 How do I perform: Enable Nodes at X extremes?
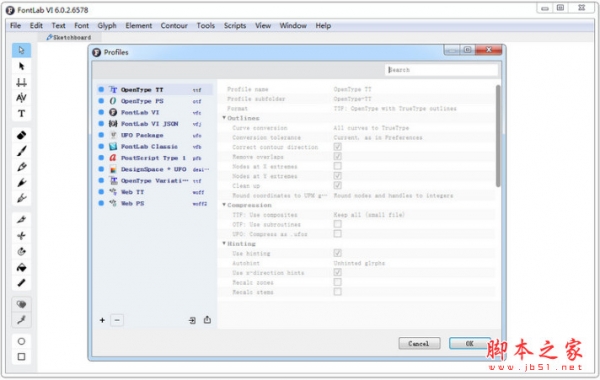(338, 166)
